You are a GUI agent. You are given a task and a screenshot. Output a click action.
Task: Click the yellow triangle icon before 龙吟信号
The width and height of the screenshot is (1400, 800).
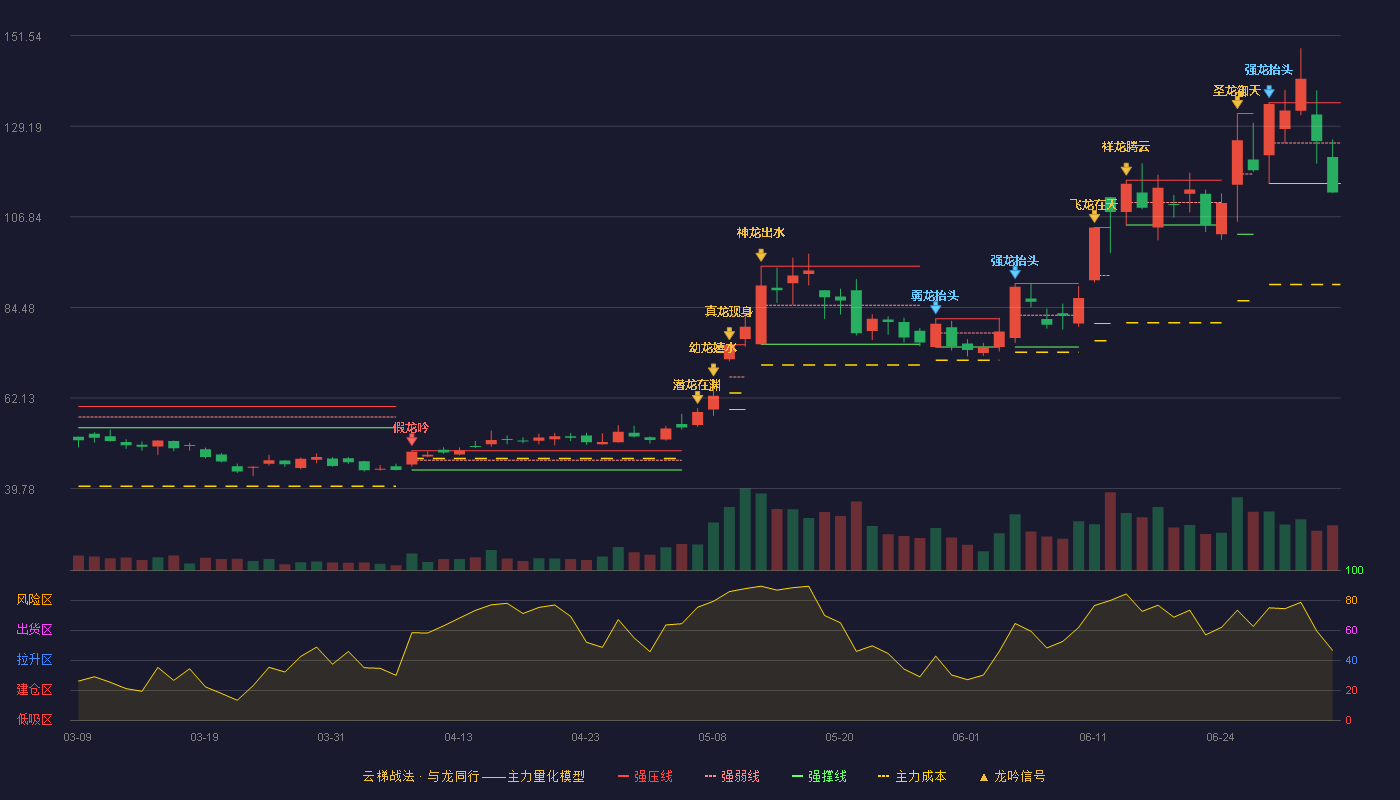point(983,776)
